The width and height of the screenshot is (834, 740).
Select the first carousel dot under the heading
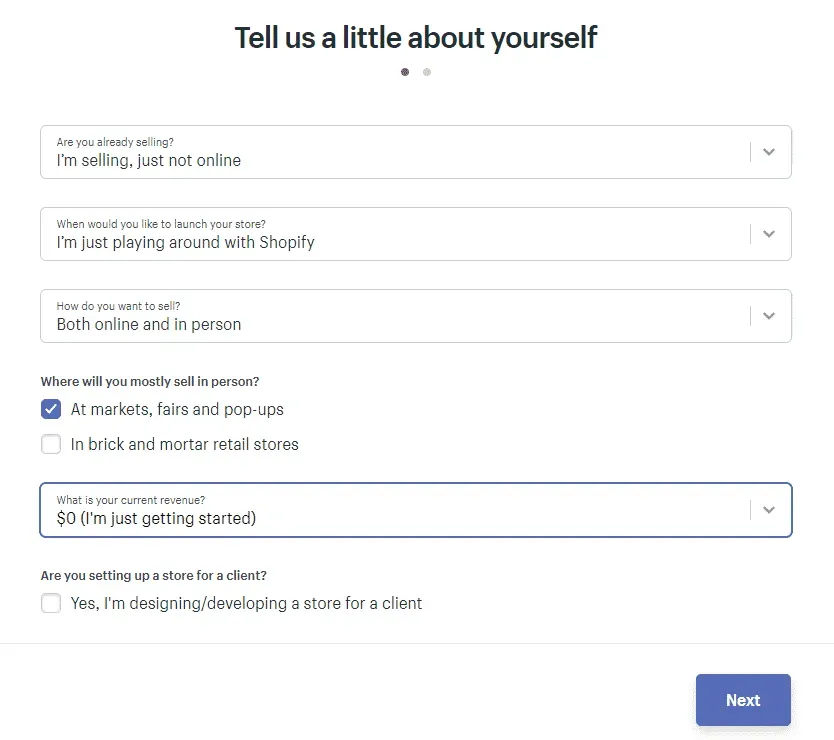[405, 71]
